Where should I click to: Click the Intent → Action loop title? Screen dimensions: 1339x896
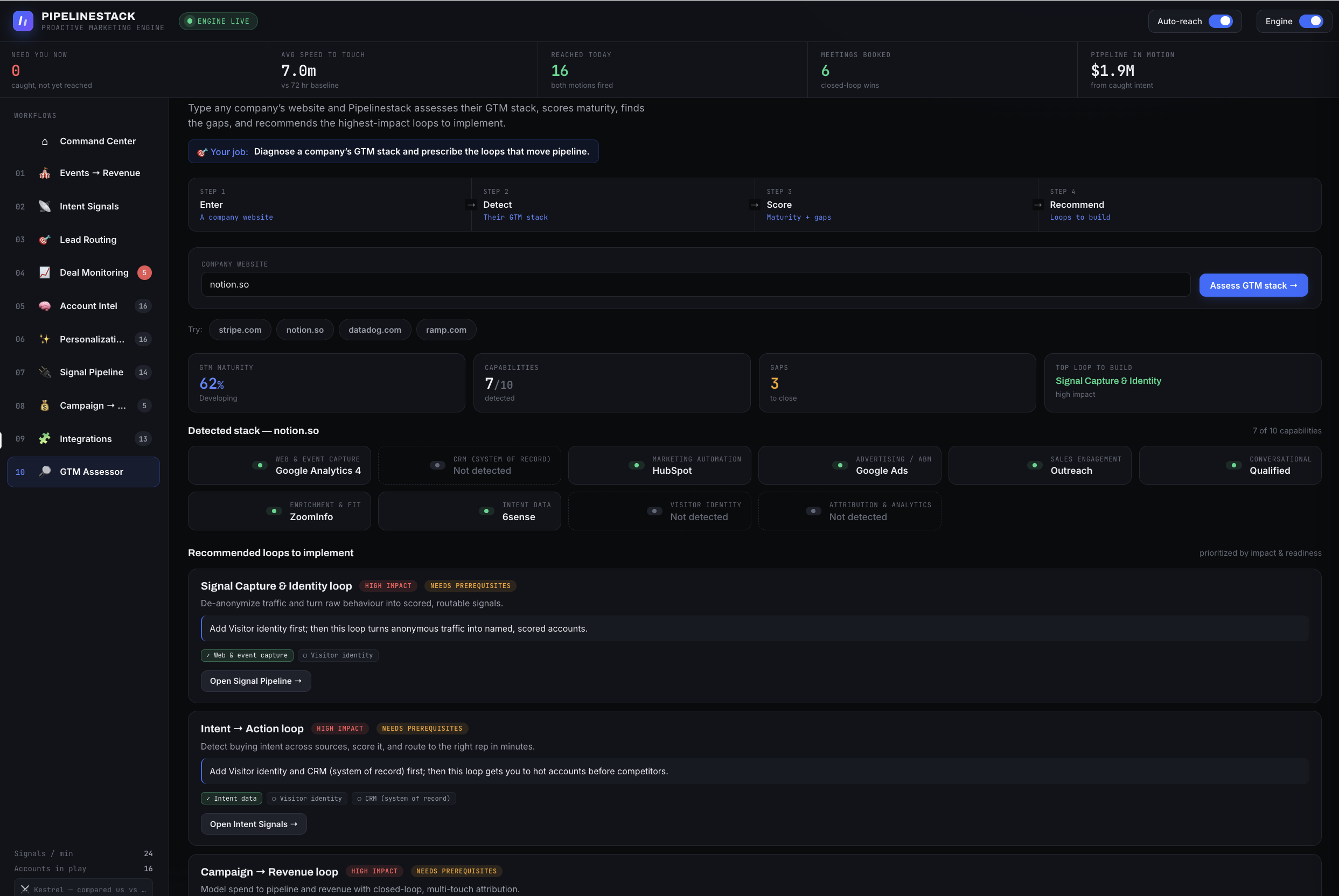(x=252, y=729)
